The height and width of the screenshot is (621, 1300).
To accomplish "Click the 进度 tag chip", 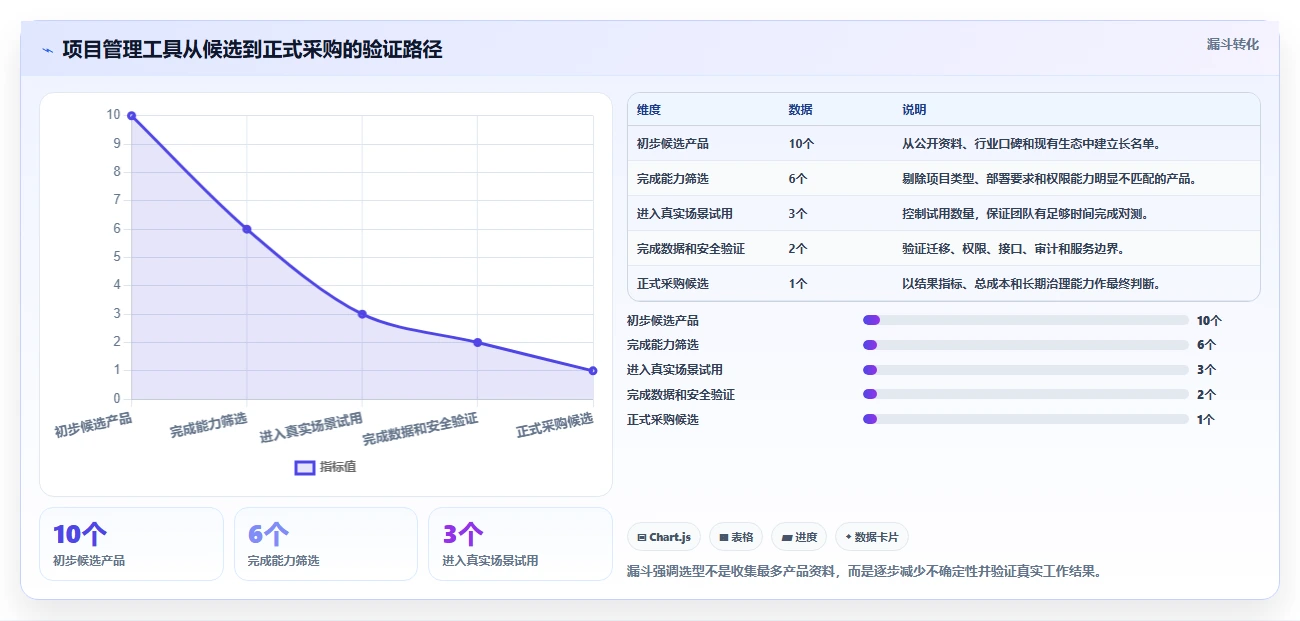I will [x=799, y=537].
